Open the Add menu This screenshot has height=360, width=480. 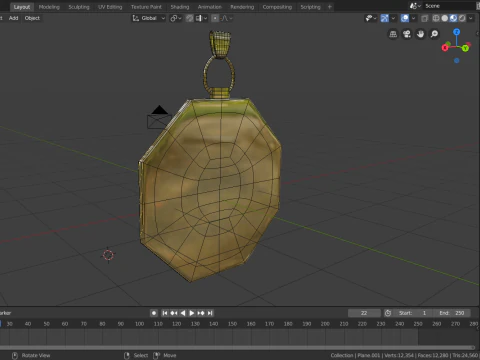(x=13, y=18)
